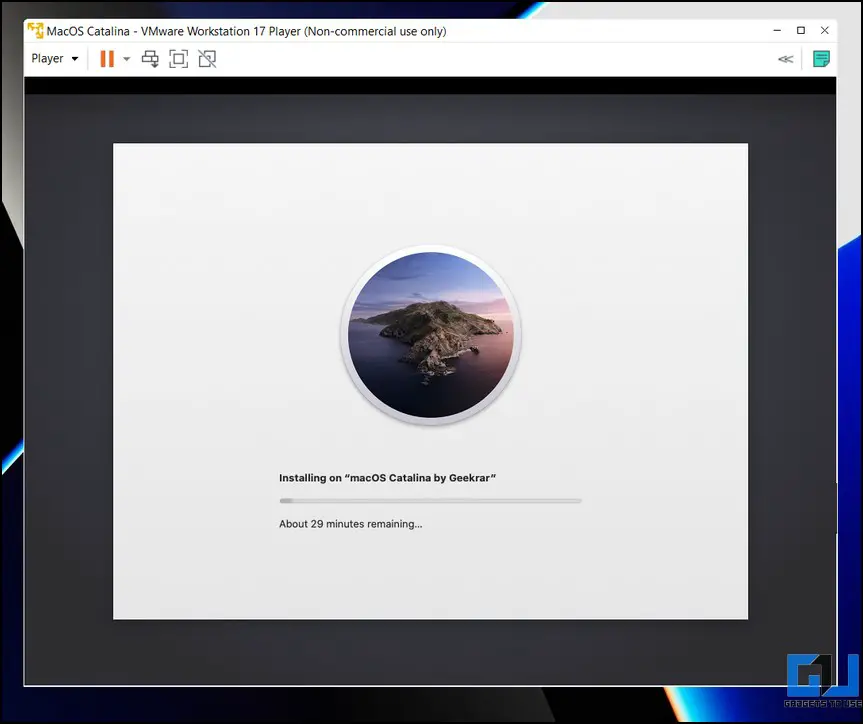Toggle Unity mode icon in toolbar
Screen dimensions: 863x724
tap(207, 59)
